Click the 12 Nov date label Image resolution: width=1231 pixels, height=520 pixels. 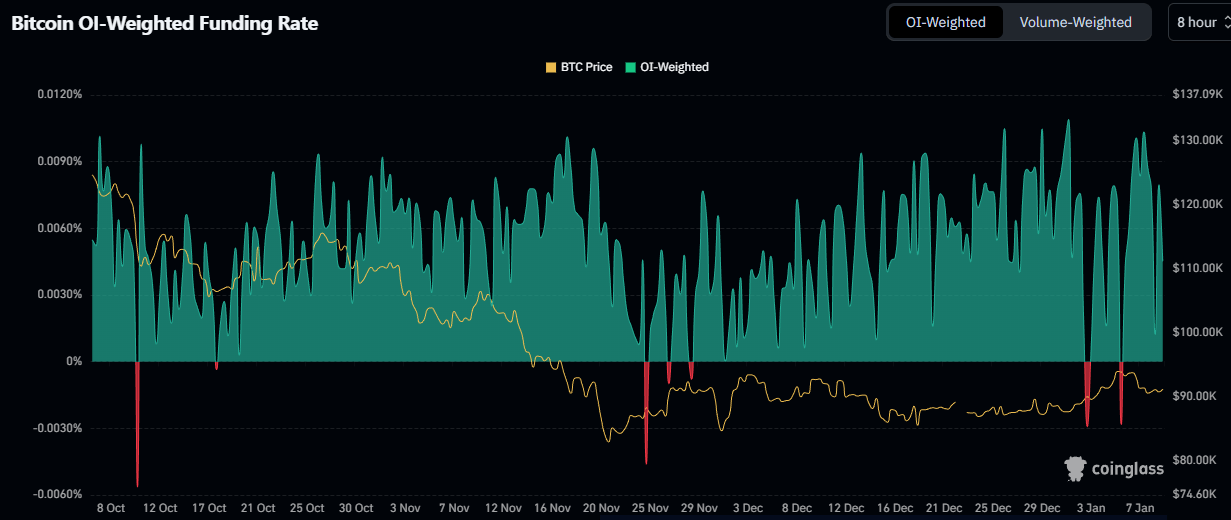(x=503, y=508)
